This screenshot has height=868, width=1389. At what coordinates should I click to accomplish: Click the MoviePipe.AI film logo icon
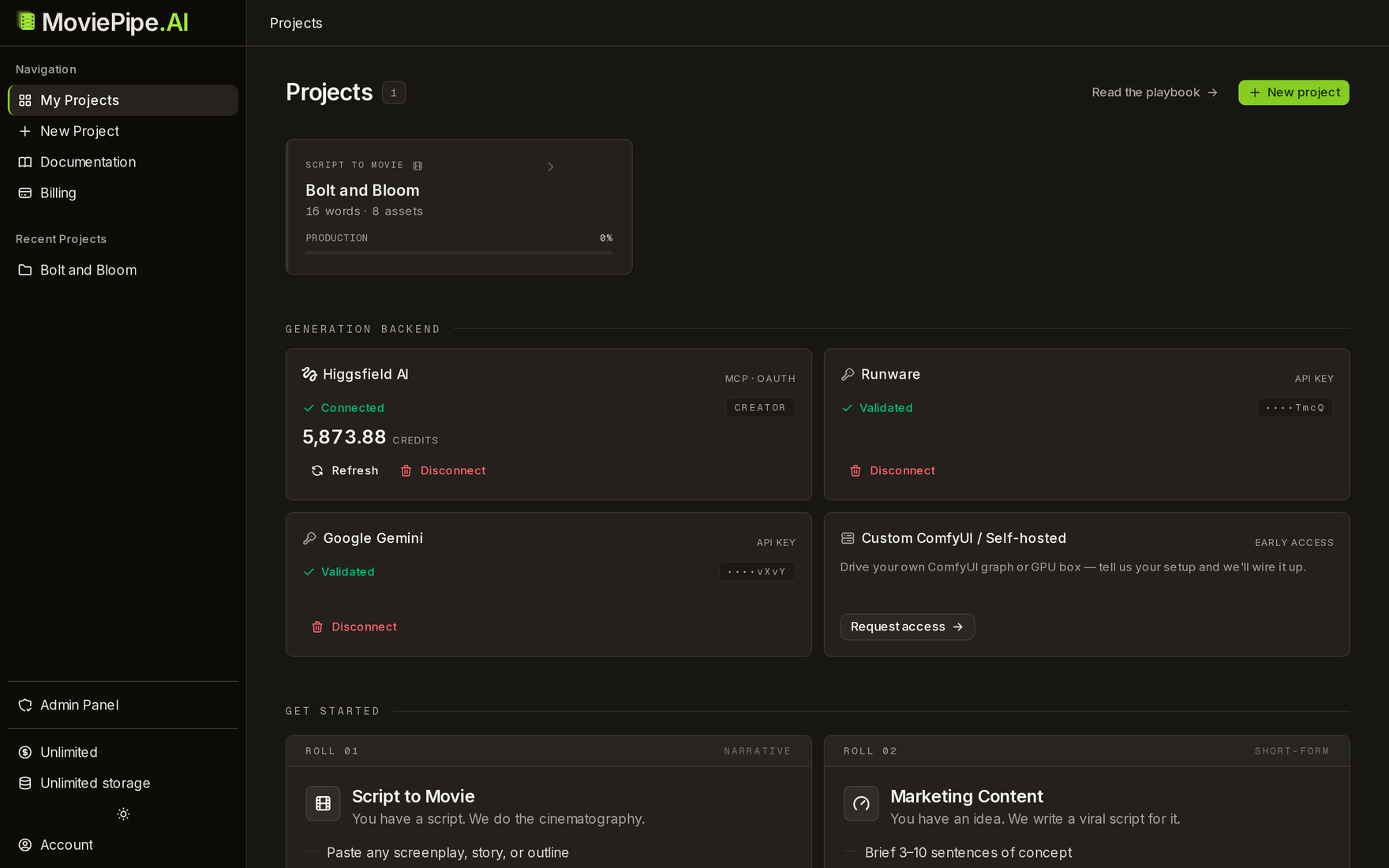[26, 21]
